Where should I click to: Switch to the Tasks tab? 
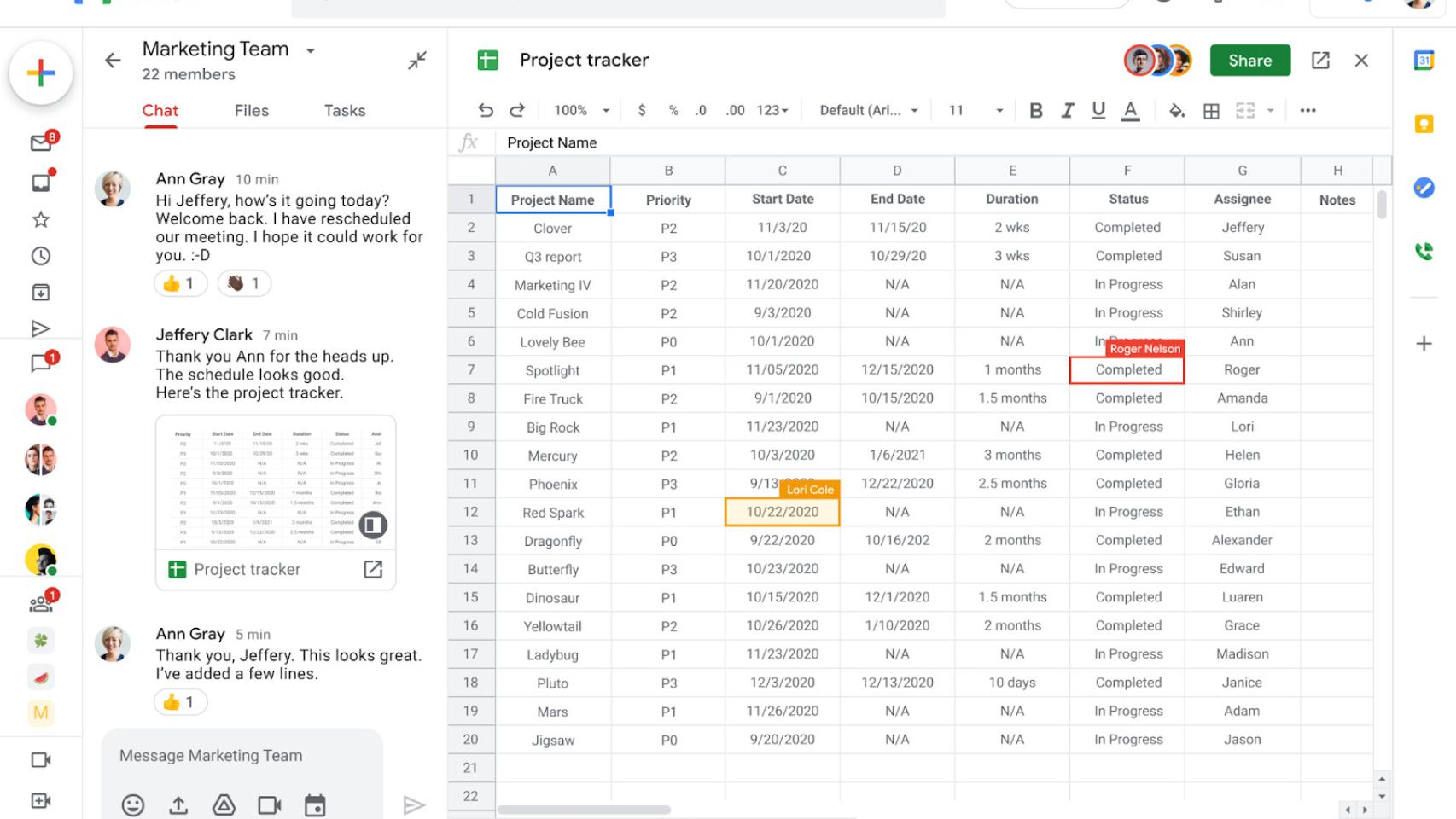[344, 110]
